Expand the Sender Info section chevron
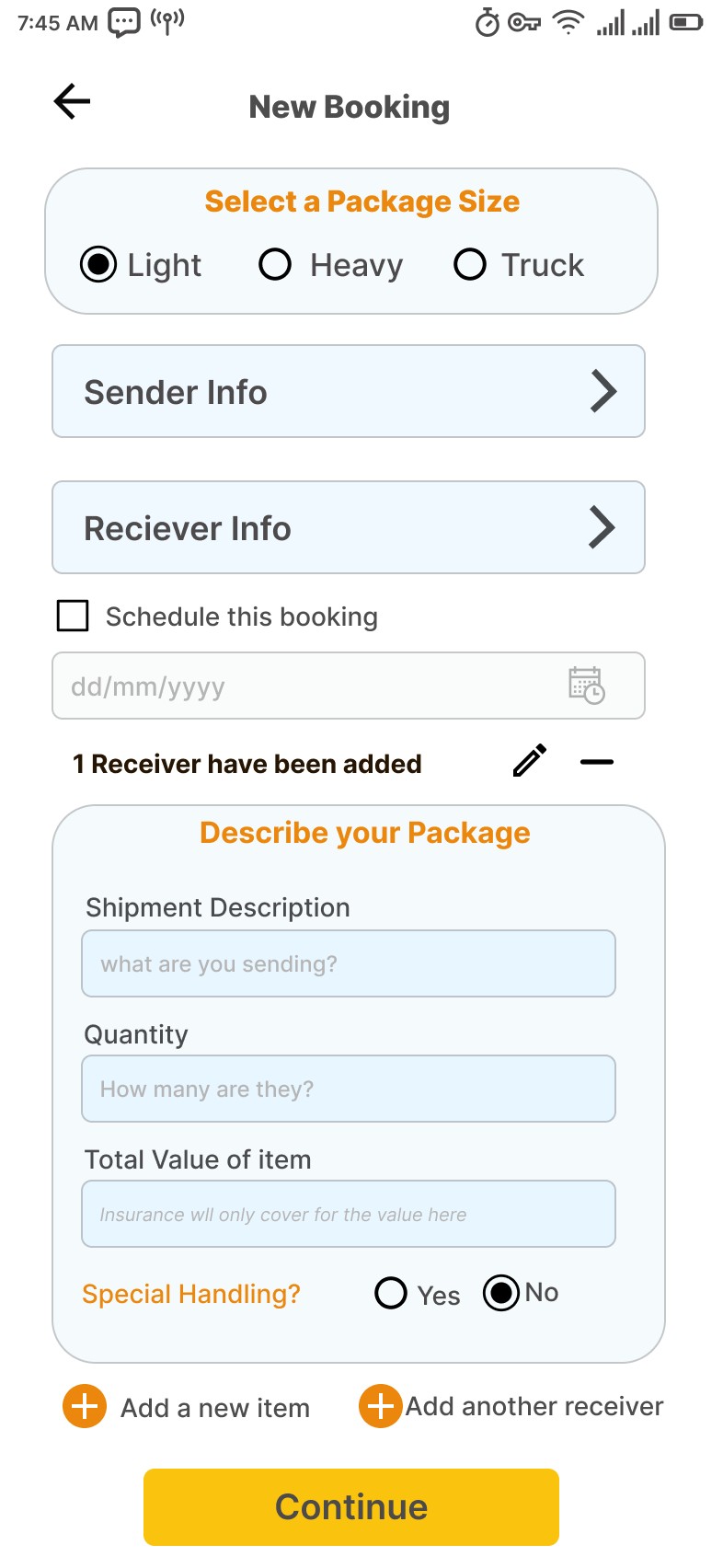The width and height of the screenshot is (723, 1568). coord(603,391)
